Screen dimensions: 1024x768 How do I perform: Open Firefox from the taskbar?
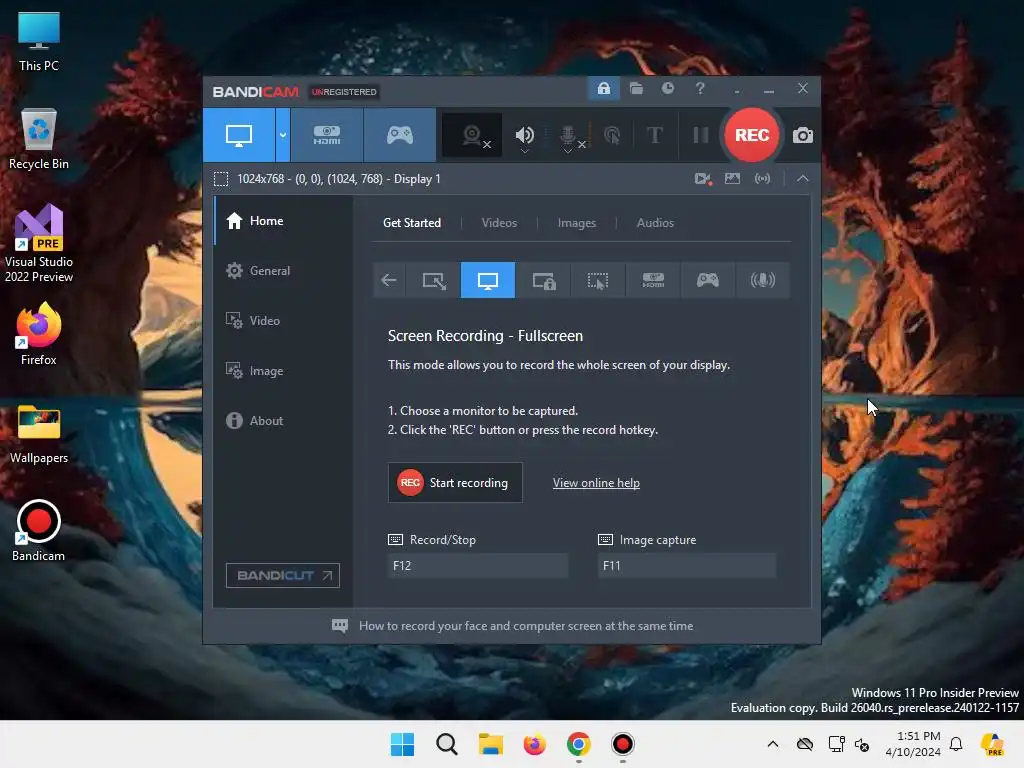[x=534, y=744]
